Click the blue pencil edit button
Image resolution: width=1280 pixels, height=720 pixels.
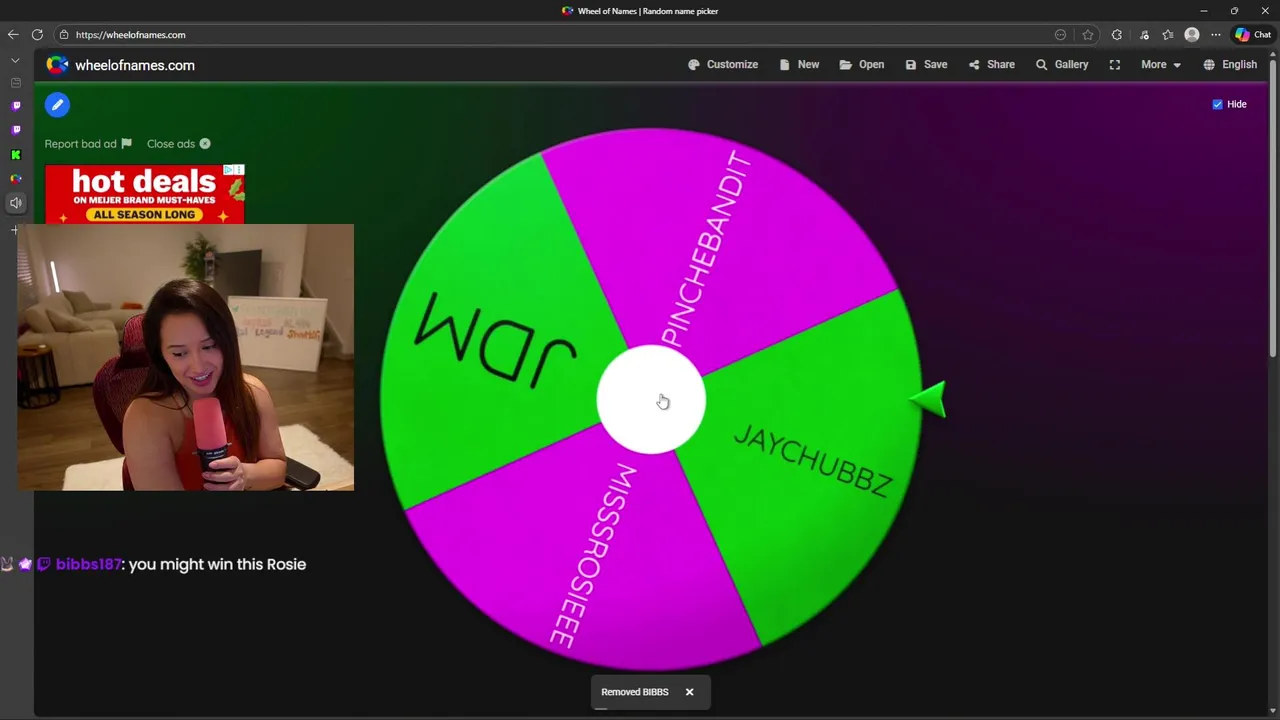pos(57,104)
